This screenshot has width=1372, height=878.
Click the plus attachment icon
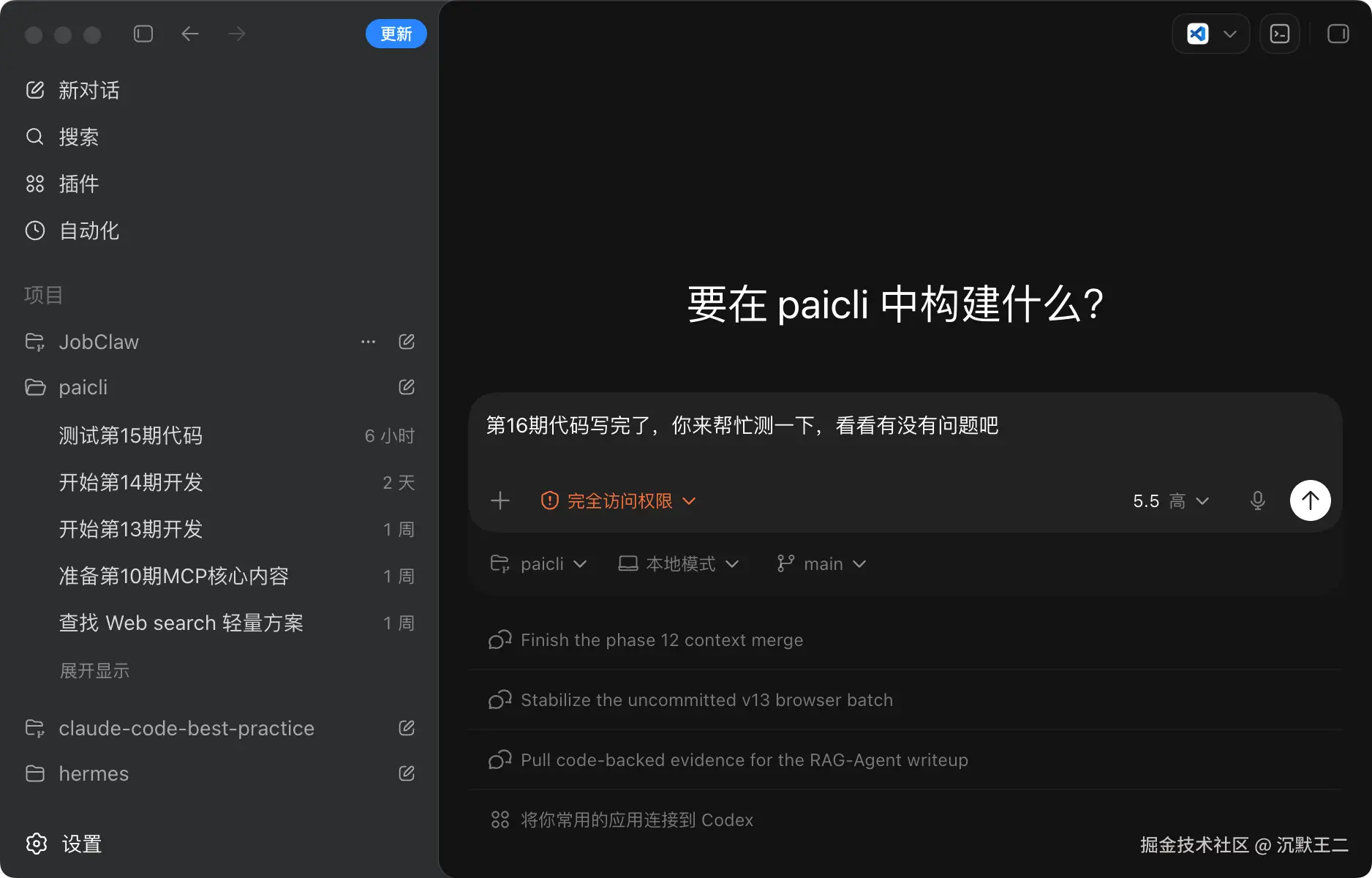[500, 500]
